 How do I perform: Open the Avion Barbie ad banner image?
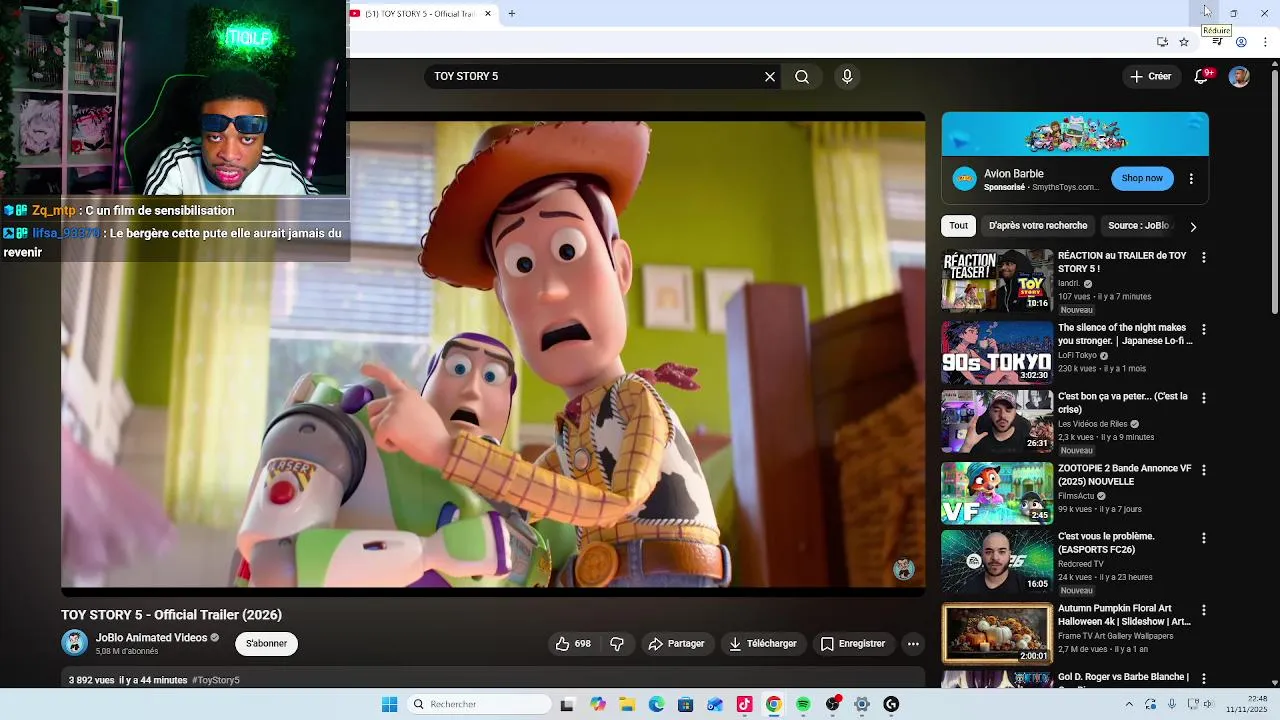coord(1075,134)
